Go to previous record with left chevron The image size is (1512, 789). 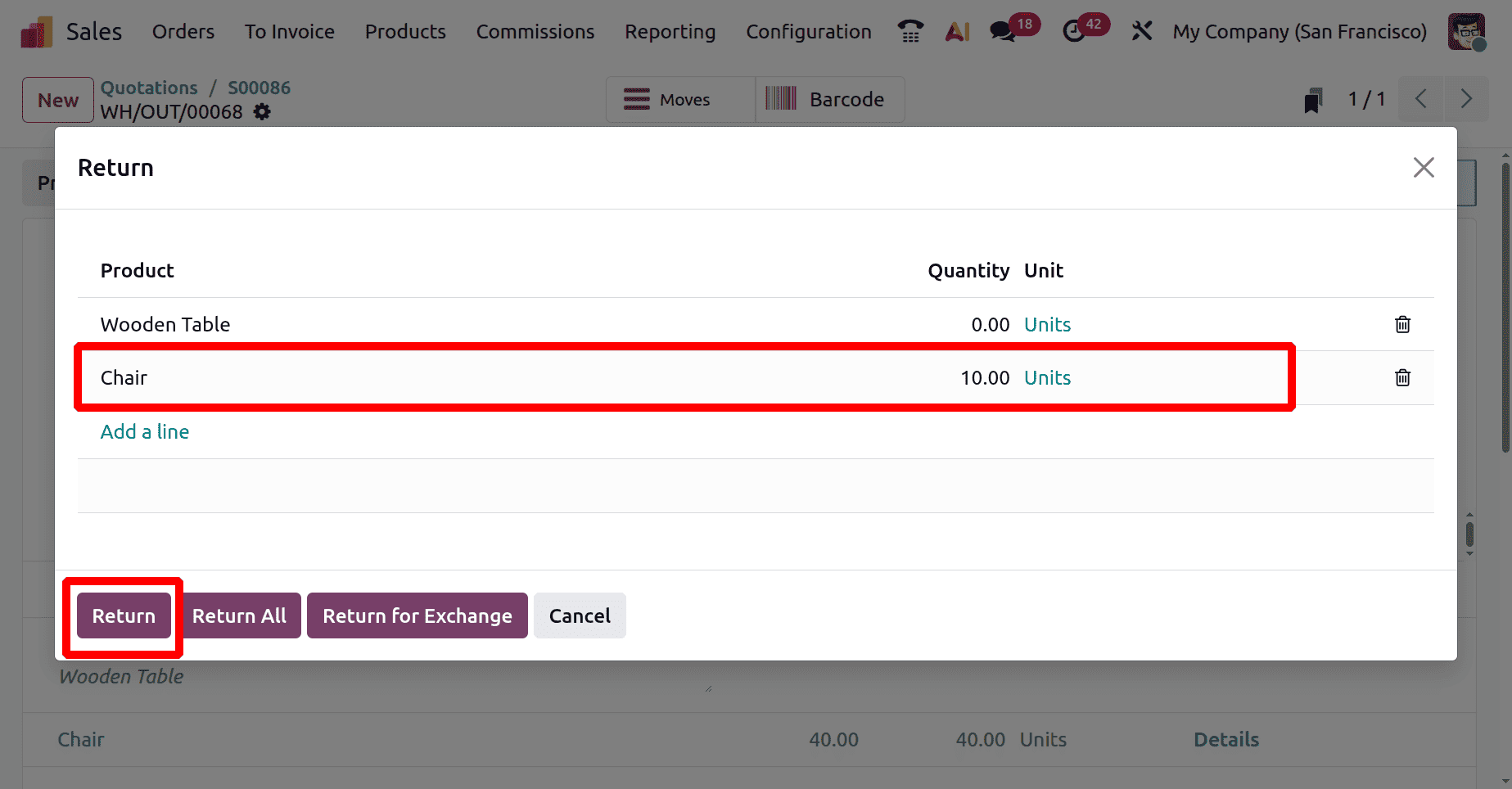(1421, 99)
